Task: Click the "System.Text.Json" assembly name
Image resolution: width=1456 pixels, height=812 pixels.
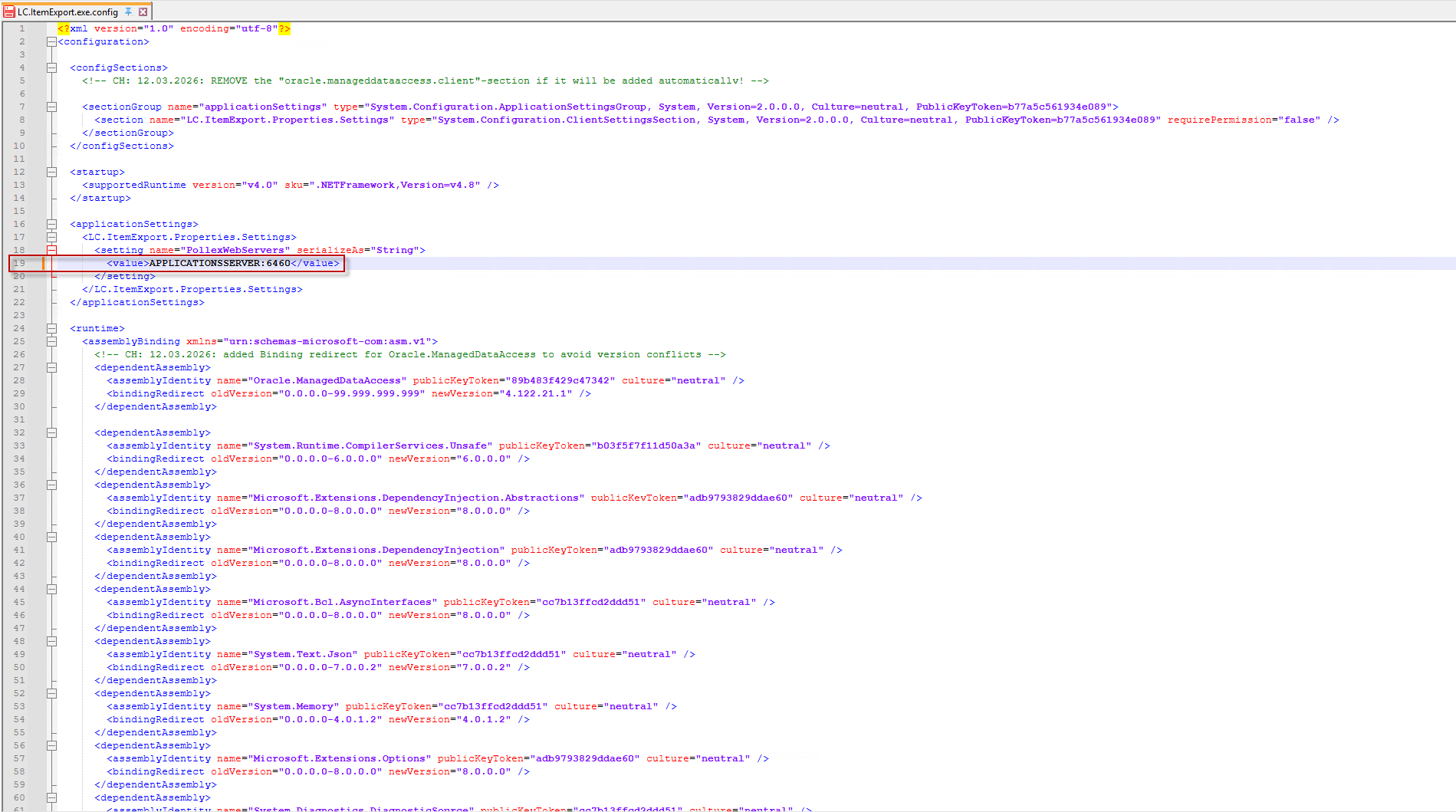Action: (x=303, y=654)
